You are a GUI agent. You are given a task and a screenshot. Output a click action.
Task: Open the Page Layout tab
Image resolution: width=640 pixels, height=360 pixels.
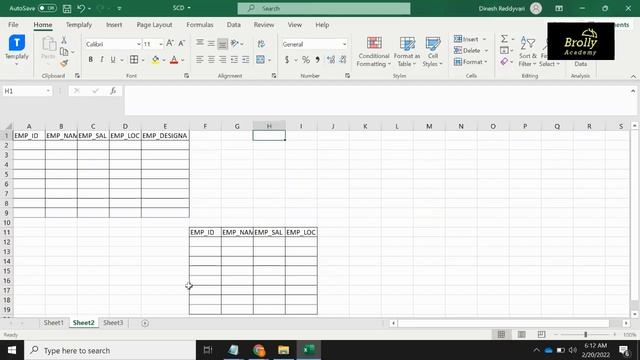[x=154, y=24]
